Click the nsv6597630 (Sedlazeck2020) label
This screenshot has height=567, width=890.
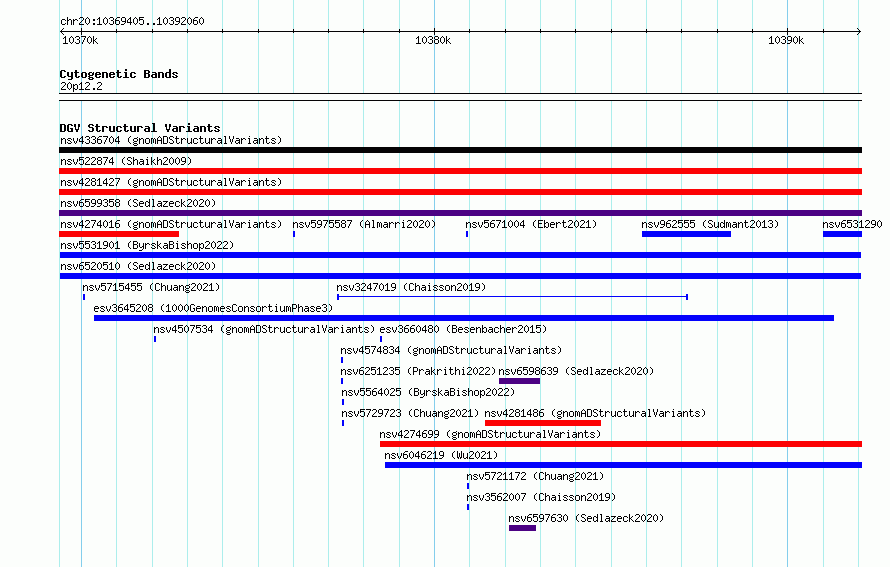tap(586, 518)
